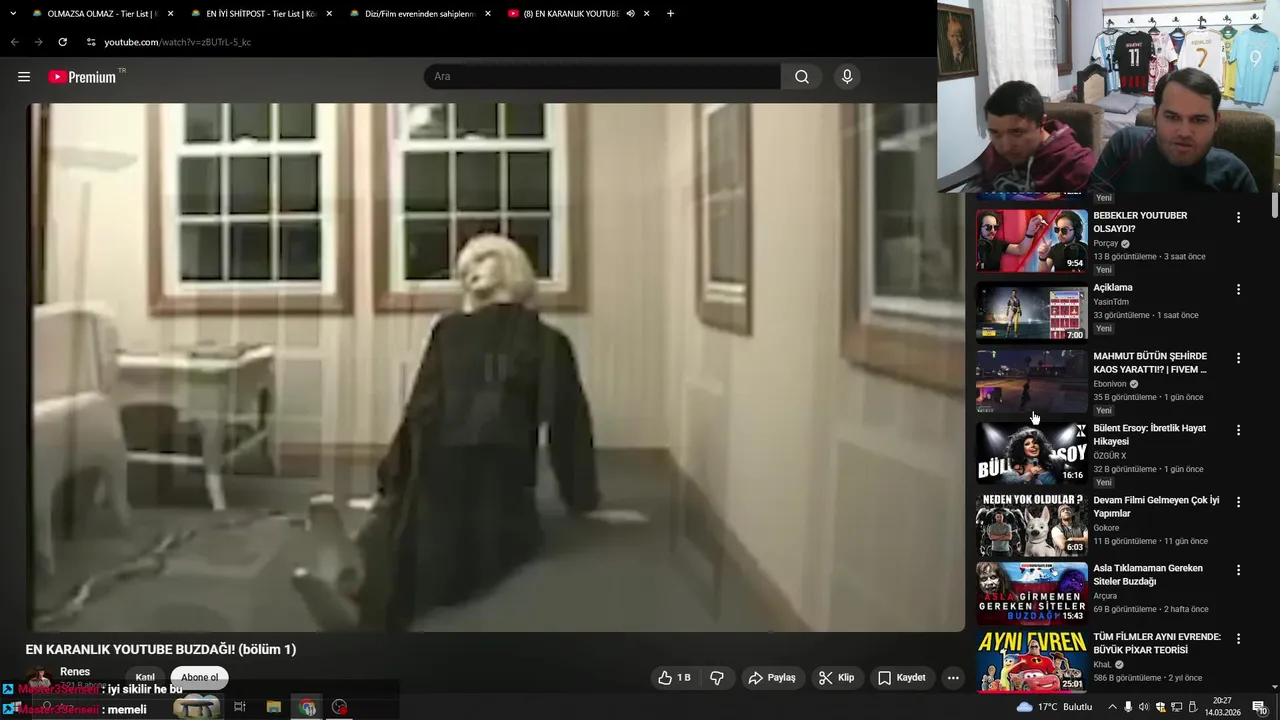Go forward with the browser forward arrow

38,42
